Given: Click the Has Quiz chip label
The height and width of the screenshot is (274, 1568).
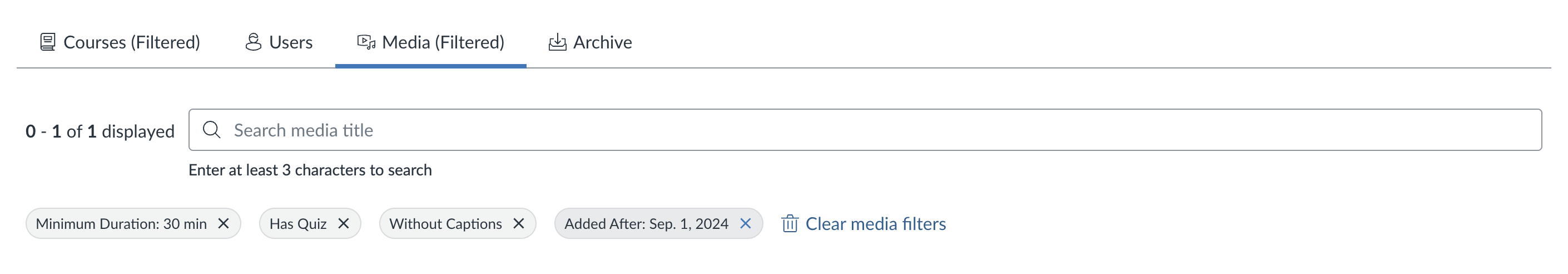Looking at the screenshot, I should (297, 223).
